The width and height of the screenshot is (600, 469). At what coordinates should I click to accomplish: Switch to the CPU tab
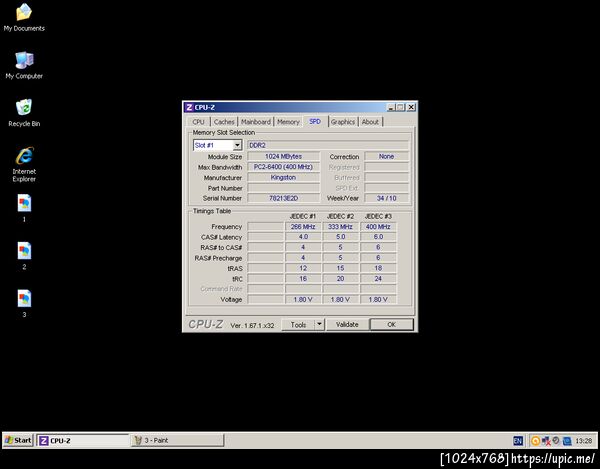pyautogui.click(x=199, y=122)
